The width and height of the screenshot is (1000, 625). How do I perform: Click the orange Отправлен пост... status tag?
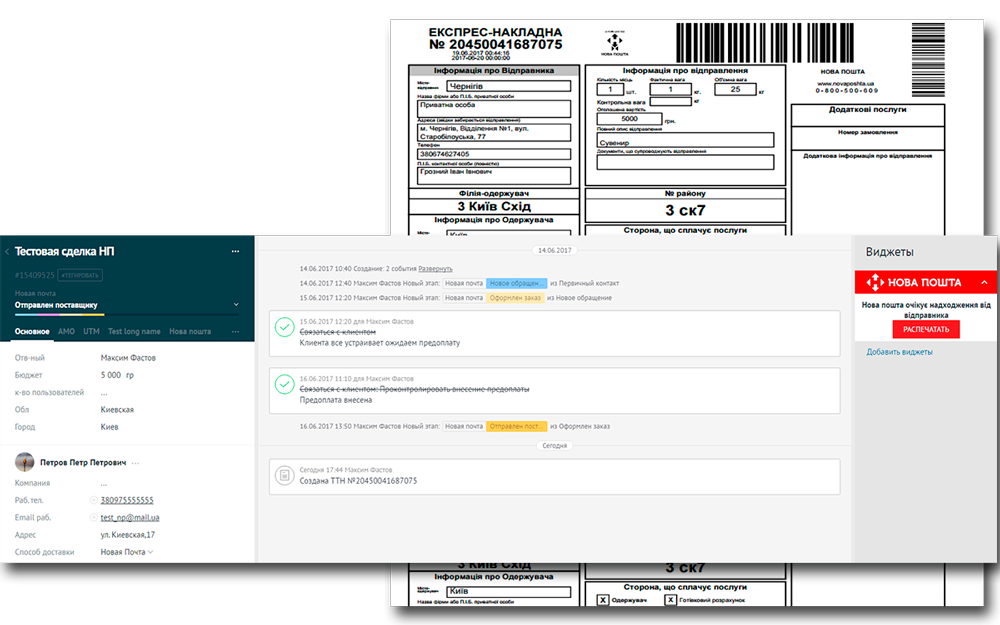(517, 426)
